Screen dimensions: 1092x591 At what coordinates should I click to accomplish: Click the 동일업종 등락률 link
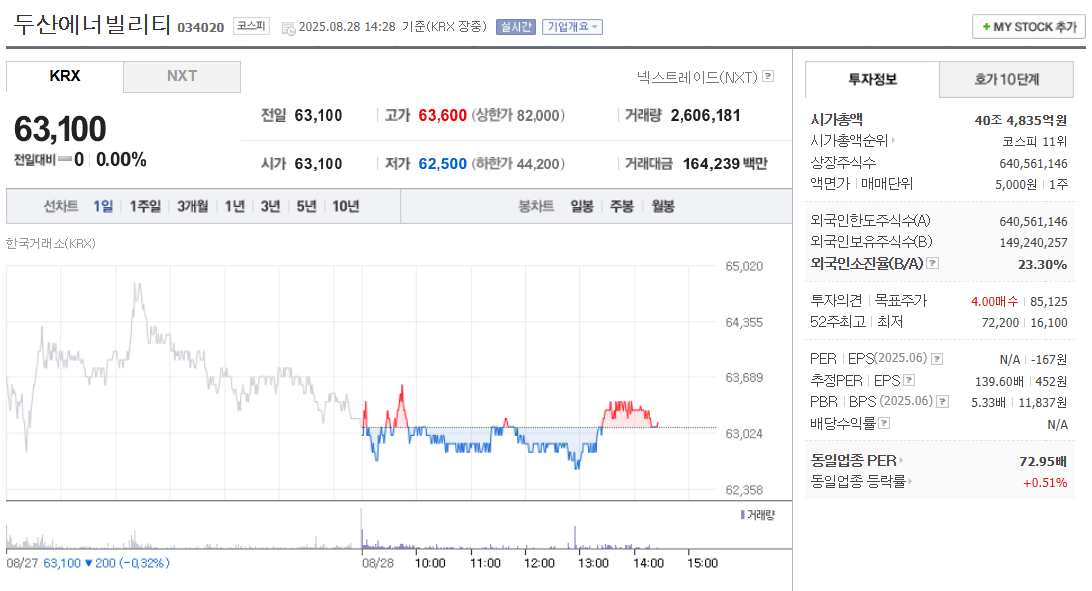click(858, 481)
